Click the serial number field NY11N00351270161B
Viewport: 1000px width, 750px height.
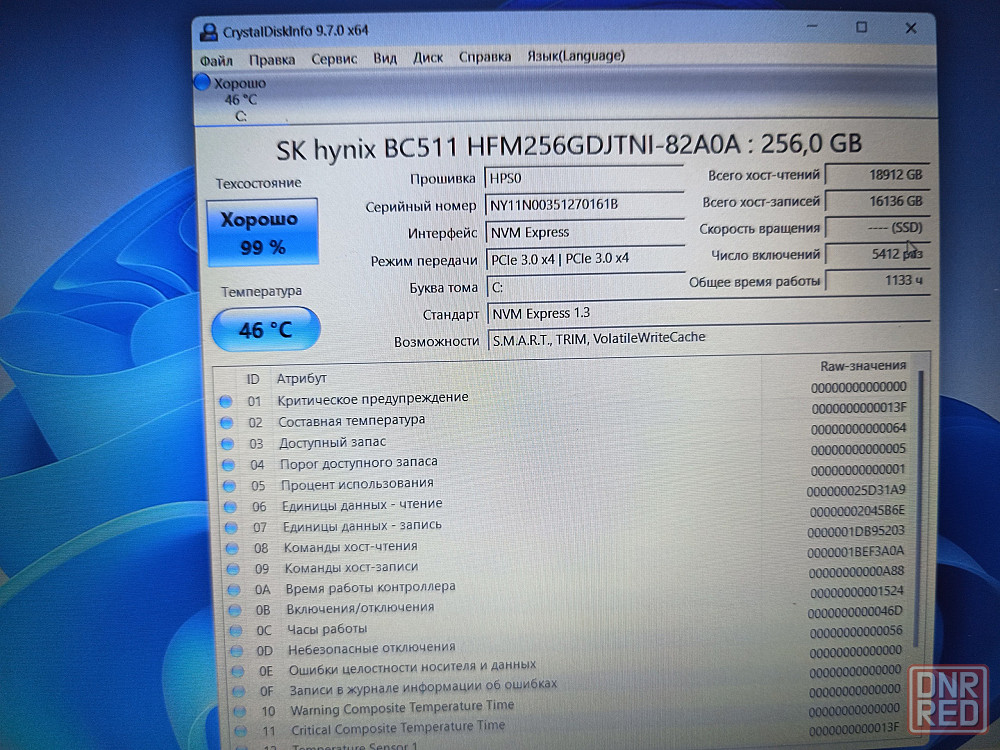point(584,205)
